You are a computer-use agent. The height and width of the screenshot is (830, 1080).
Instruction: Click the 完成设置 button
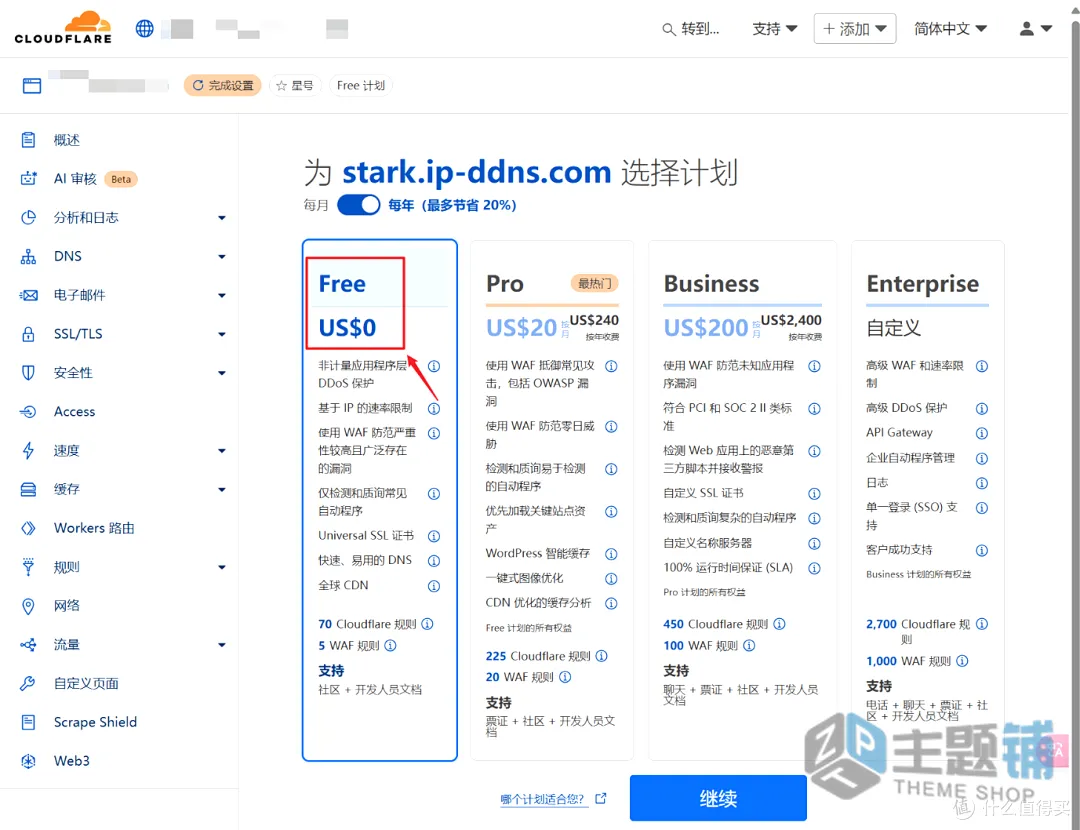point(222,85)
